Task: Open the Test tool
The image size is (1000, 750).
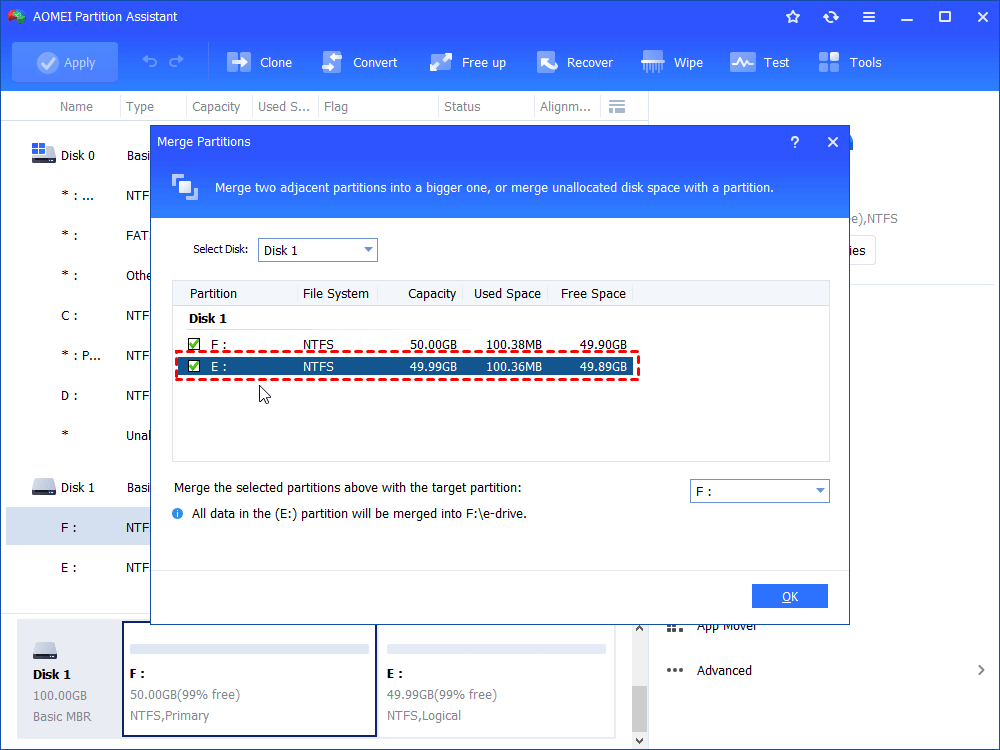Action: [x=759, y=62]
